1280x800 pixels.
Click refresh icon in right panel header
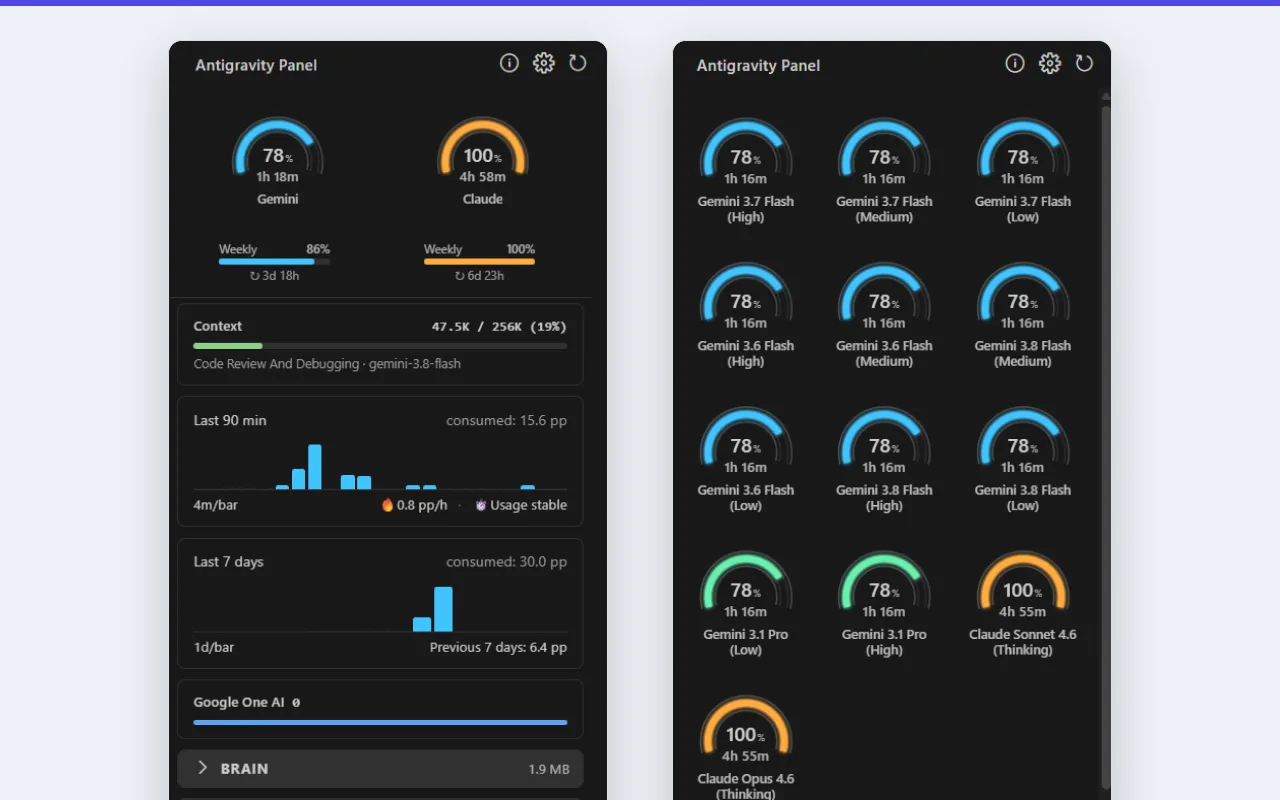tap(1084, 64)
